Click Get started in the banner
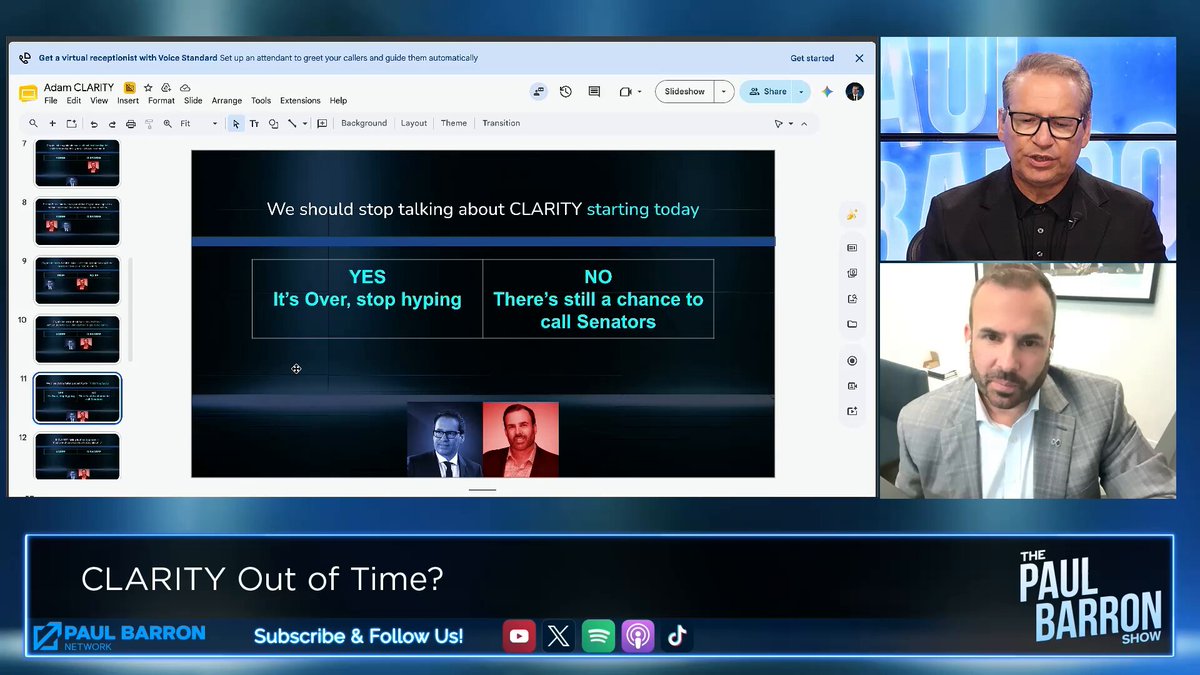This screenshot has width=1200, height=675. pos(812,58)
